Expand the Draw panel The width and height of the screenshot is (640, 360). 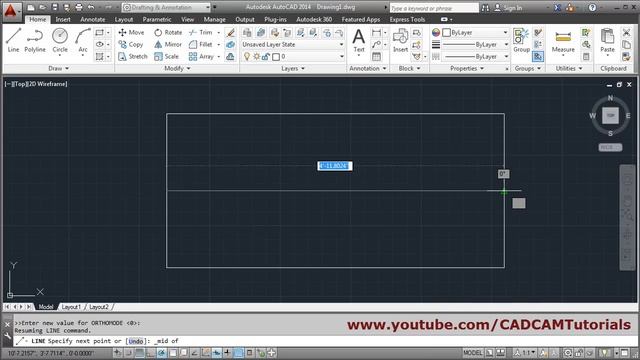pyautogui.click(x=59, y=69)
